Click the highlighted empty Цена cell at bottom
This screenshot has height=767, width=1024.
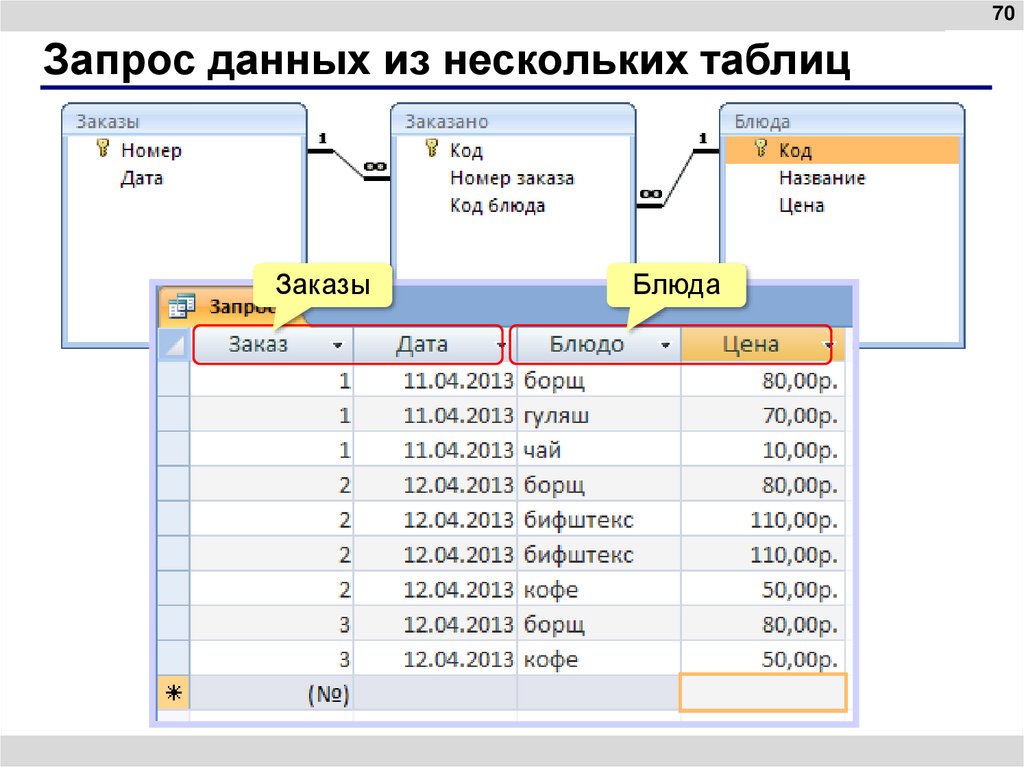click(763, 691)
